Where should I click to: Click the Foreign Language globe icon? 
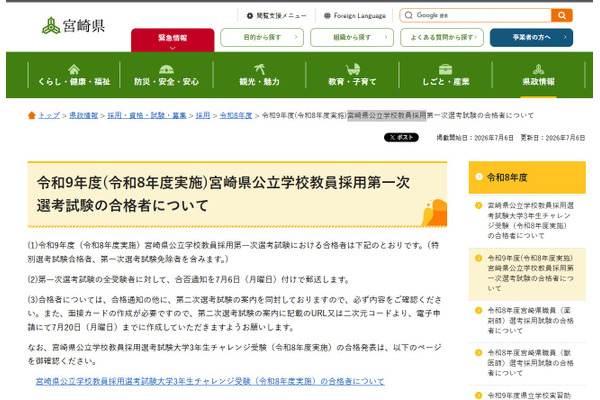(327, 16)
